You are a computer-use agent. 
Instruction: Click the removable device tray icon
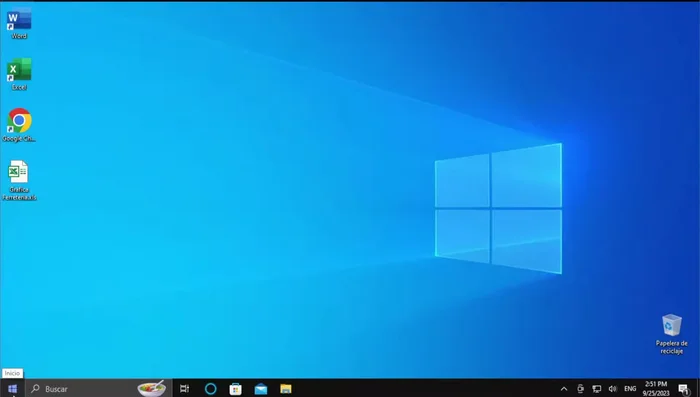(x=580, y=389)
